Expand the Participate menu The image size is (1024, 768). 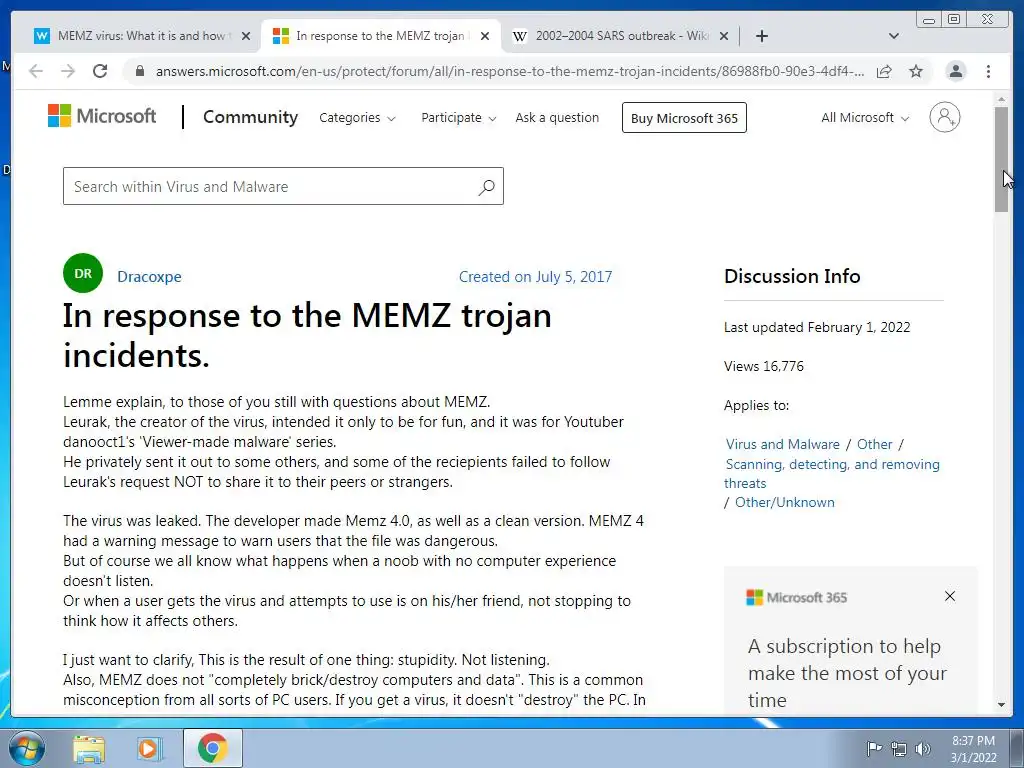point(458,118)
